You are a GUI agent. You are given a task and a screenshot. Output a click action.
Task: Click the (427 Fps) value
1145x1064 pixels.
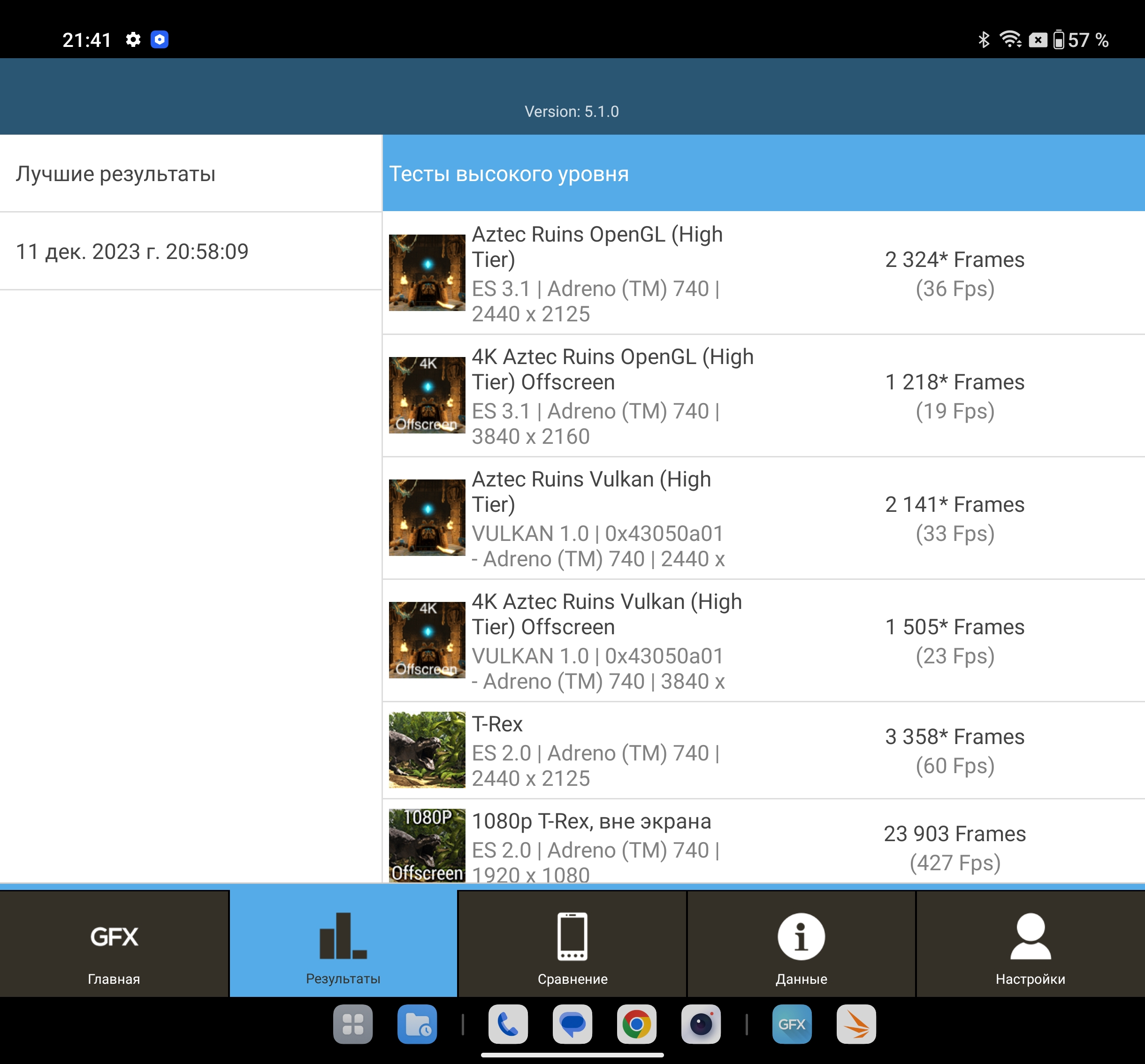pos(955,863)
